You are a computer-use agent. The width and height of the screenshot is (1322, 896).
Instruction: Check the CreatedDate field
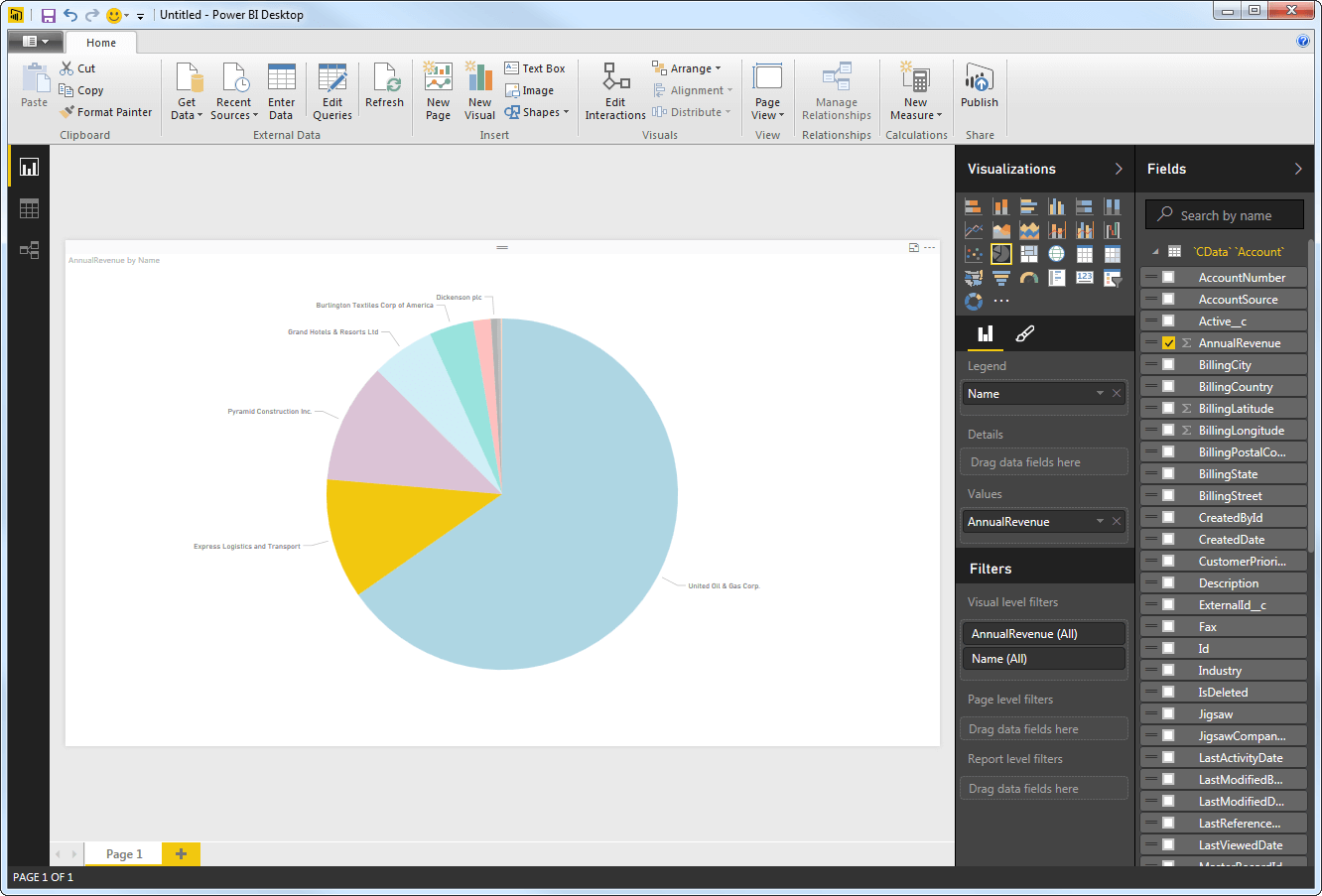[x=1168, y=540]
